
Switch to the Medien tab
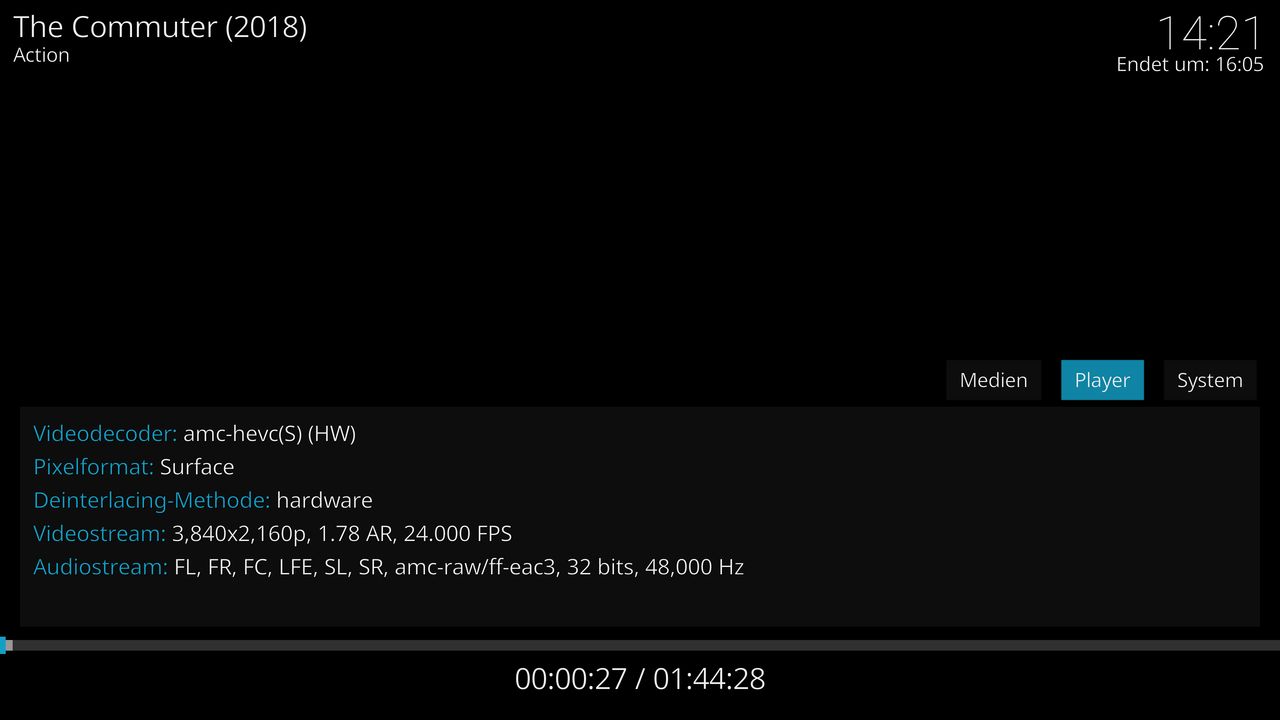(993, 380)
